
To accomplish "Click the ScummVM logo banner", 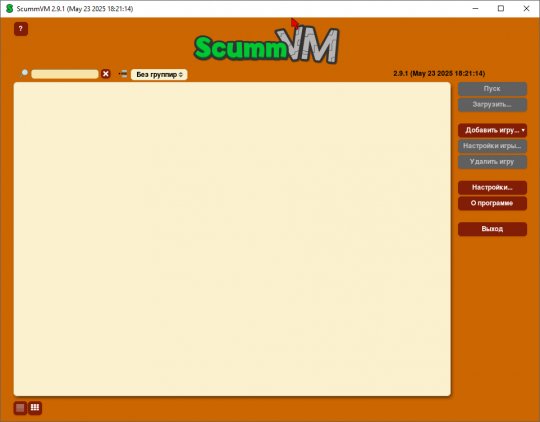I will tap(267, 45).
